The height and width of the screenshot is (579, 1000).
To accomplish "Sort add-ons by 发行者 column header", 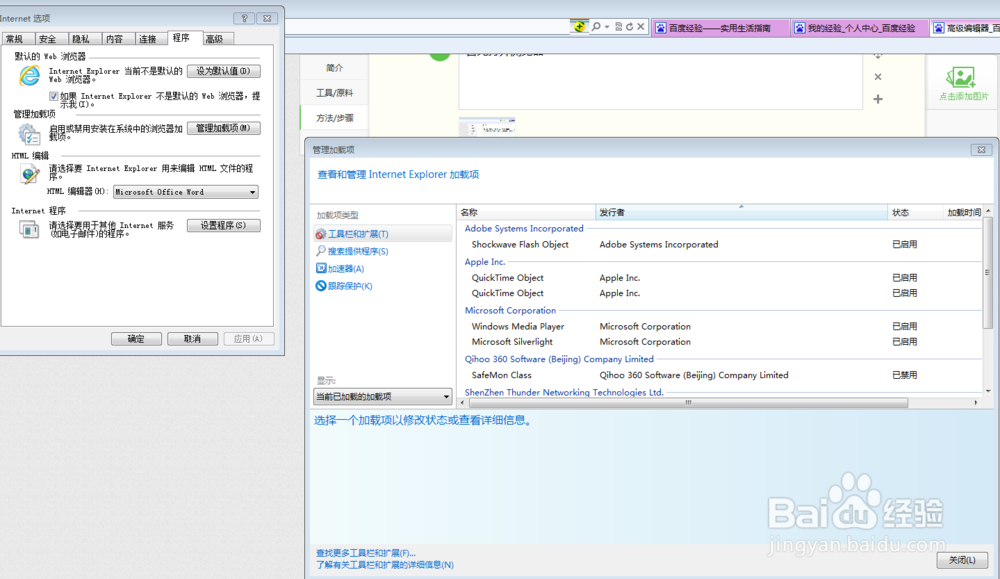I will pyautogui.click(x=741, y=212).
